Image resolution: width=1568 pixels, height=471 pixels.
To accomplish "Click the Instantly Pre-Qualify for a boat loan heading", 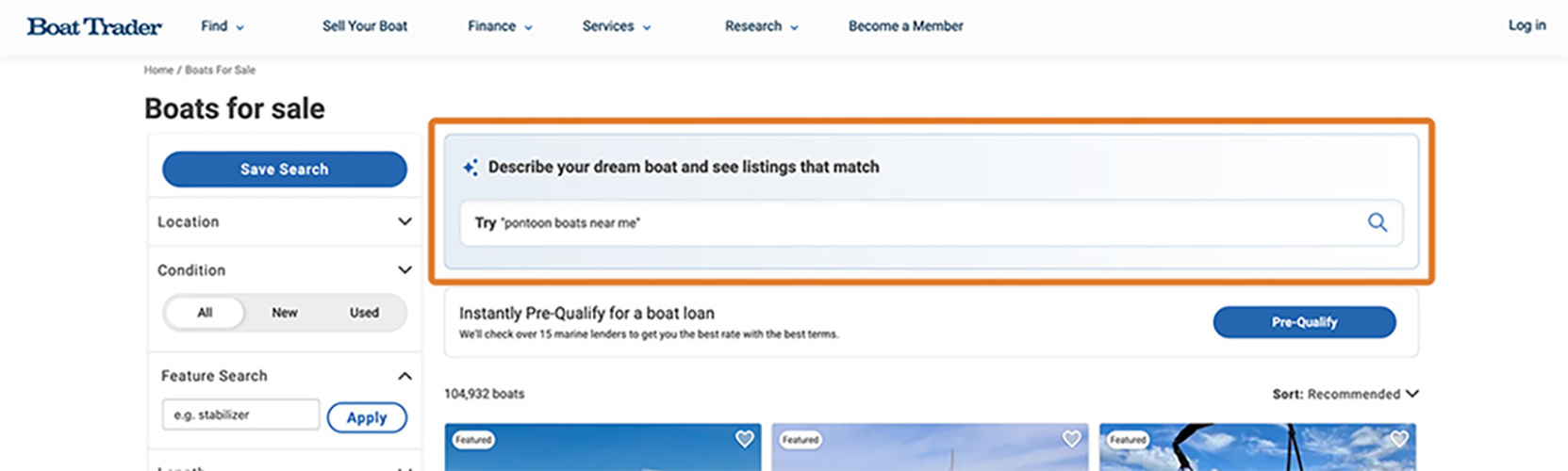I will pyautogui.click(x=586, y=313).
